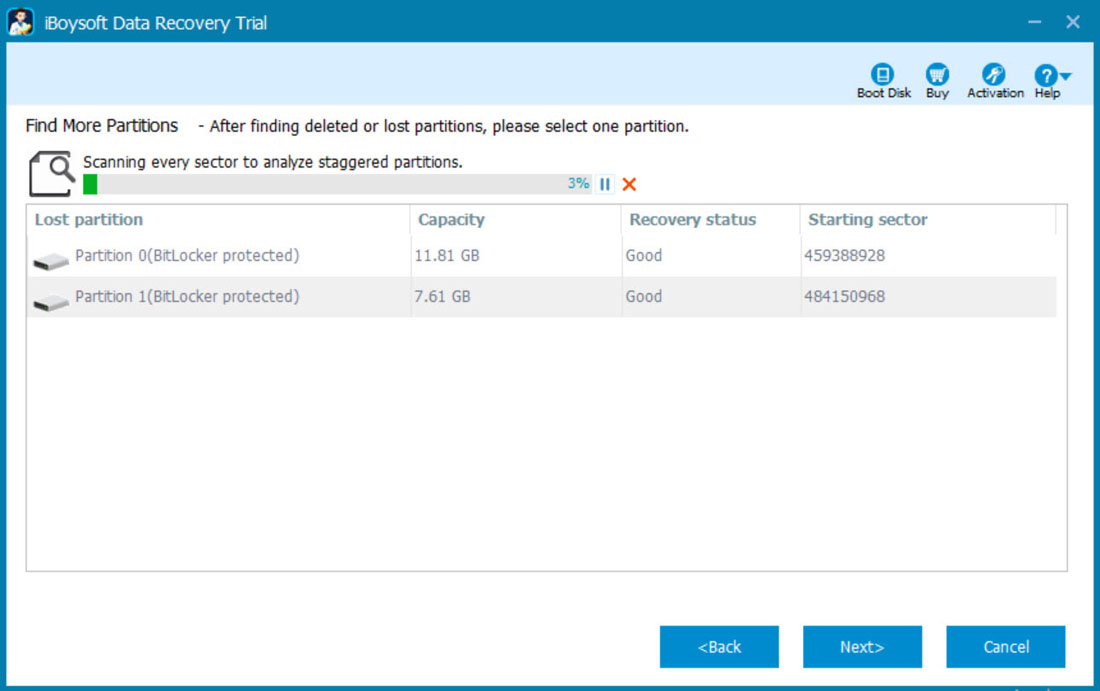1100x691 pixels.
Task: Click the Buy icon in the toolbar
Action: [937, 80]
